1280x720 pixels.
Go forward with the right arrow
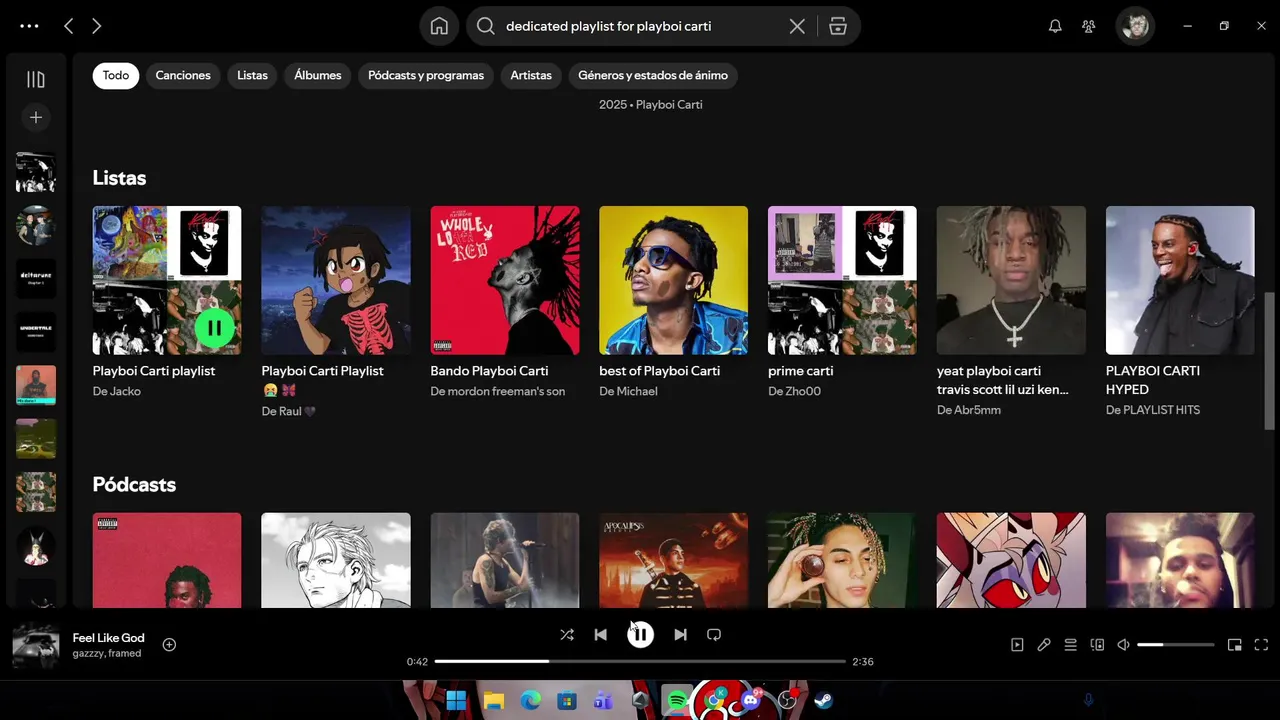pyautogui.click(x=96, y=26)
